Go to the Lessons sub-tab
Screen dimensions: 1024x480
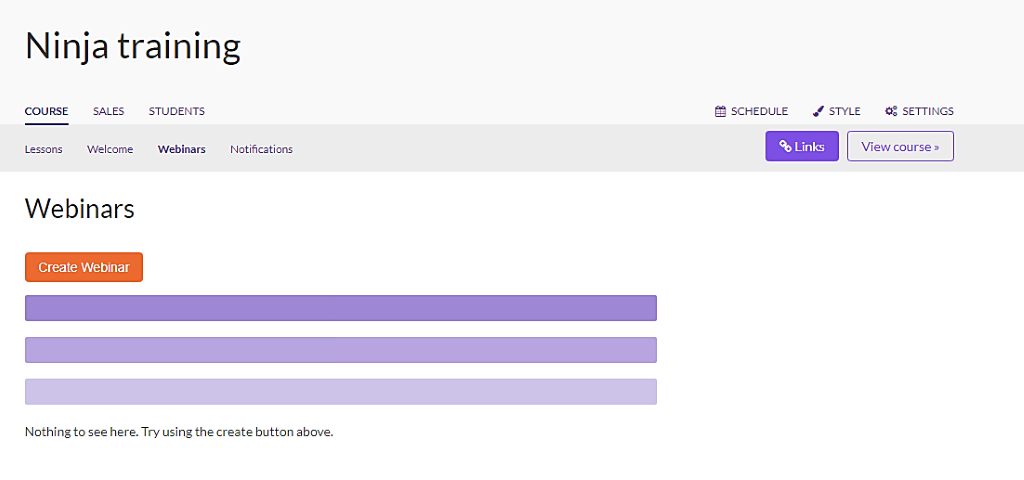click(x=44, y=149)
